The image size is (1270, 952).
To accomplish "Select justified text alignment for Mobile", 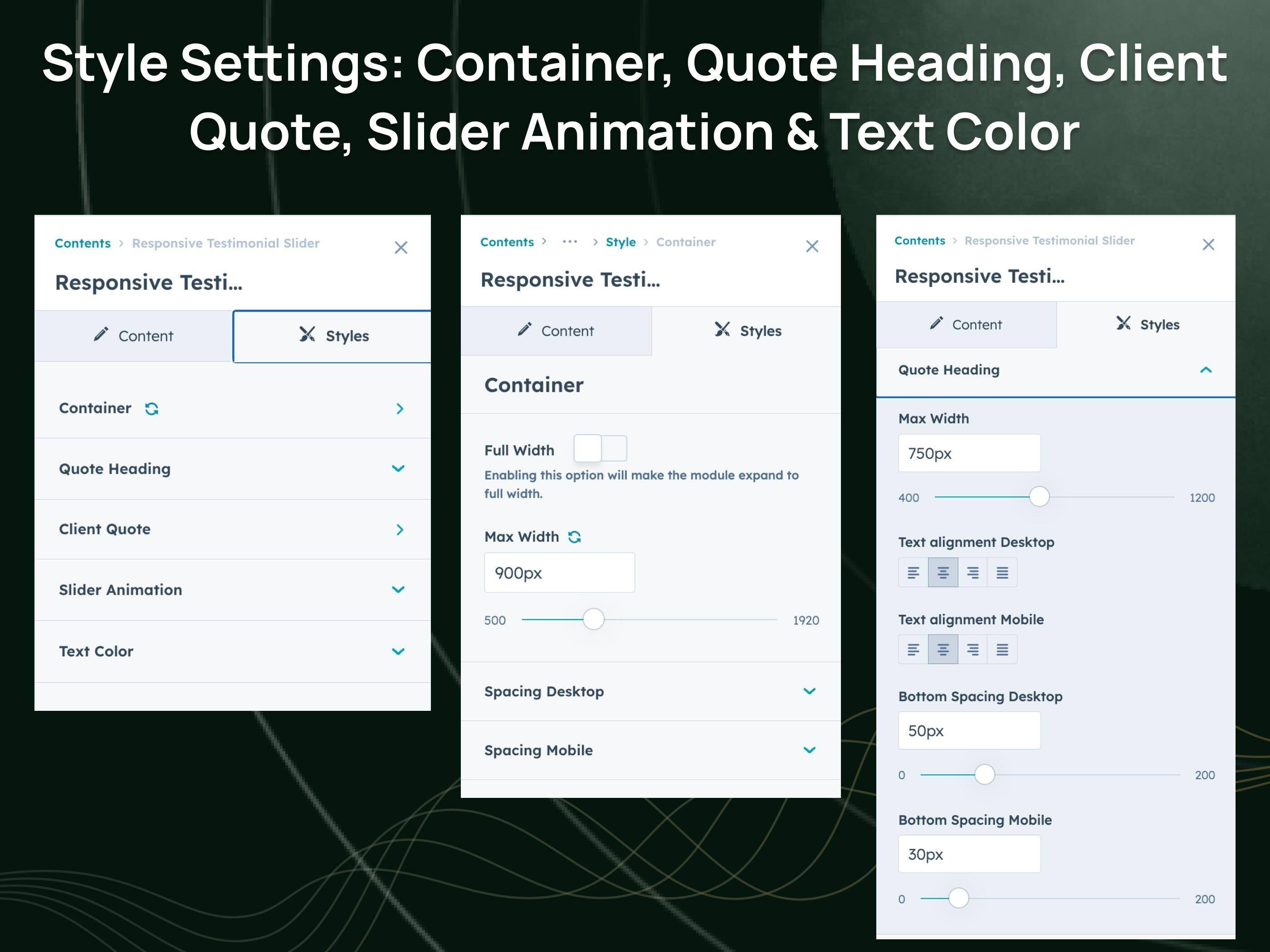I will point(1002,648).
